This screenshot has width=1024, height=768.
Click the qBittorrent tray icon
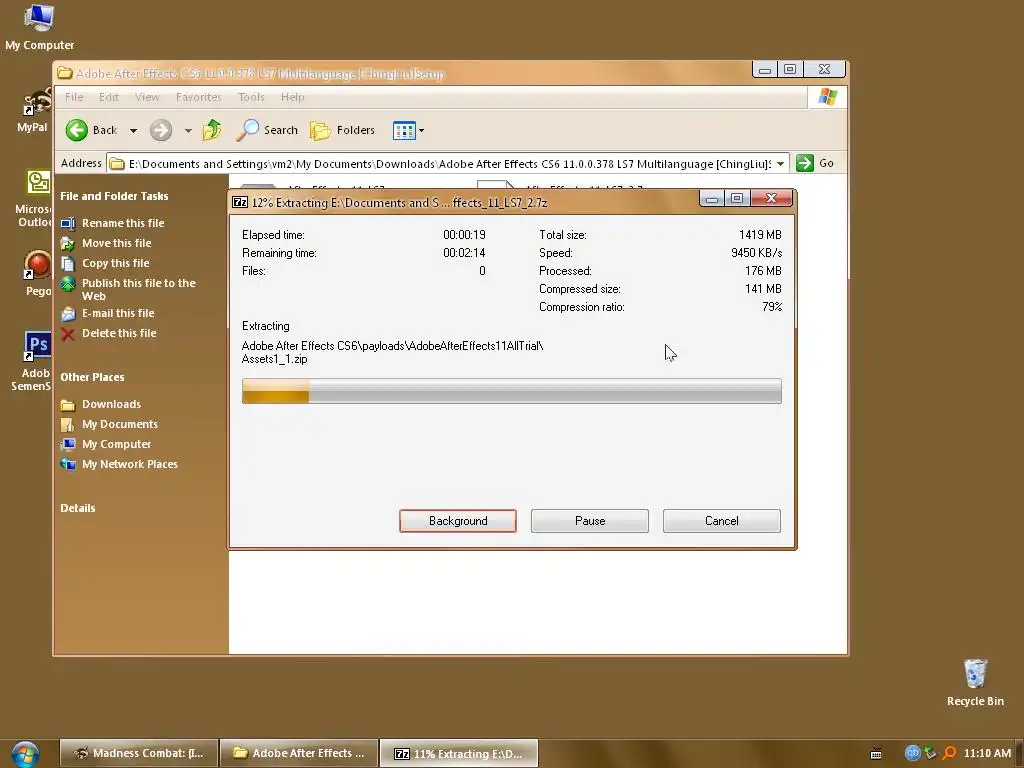[x=912, y=753]
